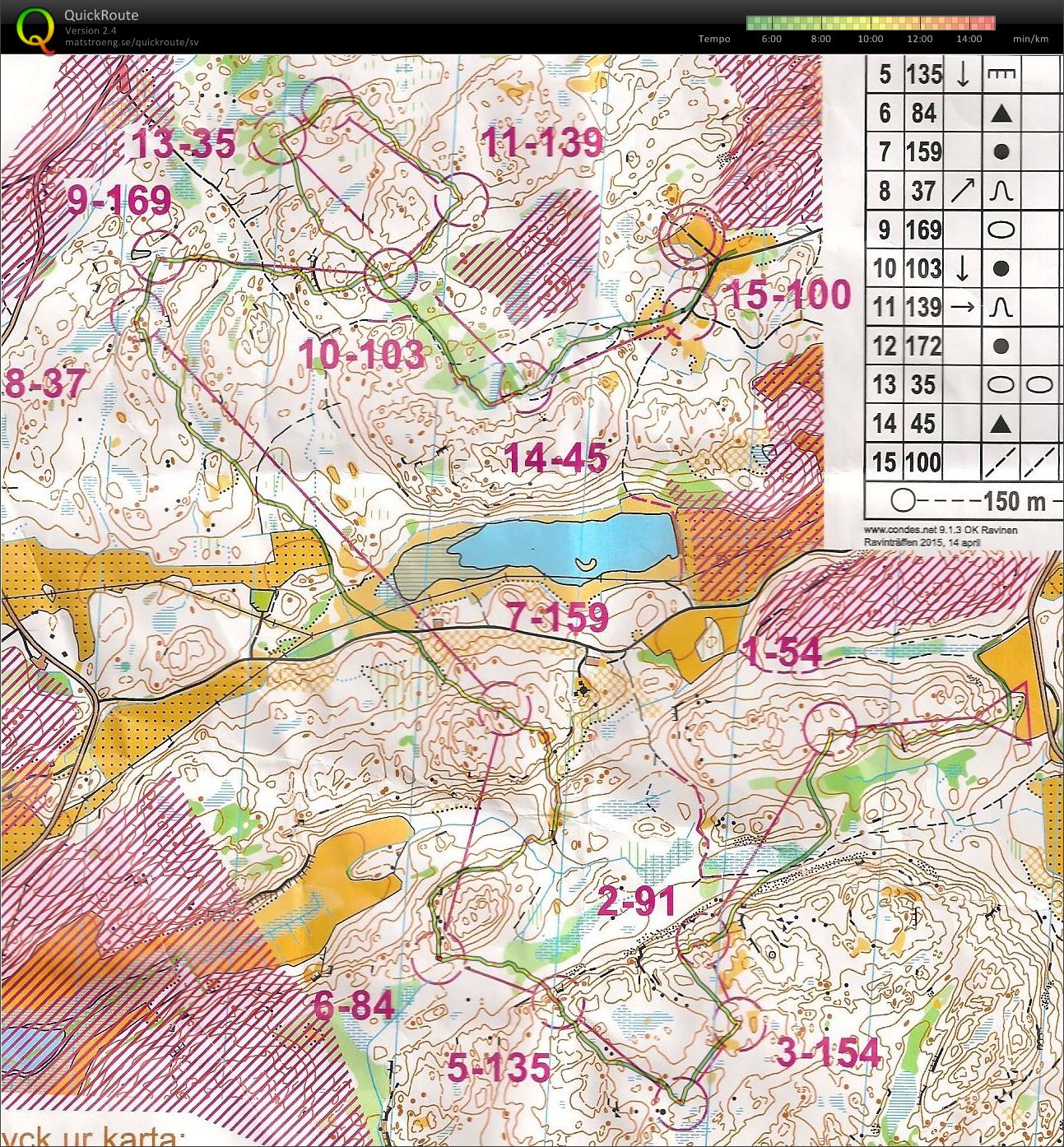The height and width of the screenshot is (1147, 1064).
Task: Click the 6-84 control label on map
Action: click(354, 1005)
